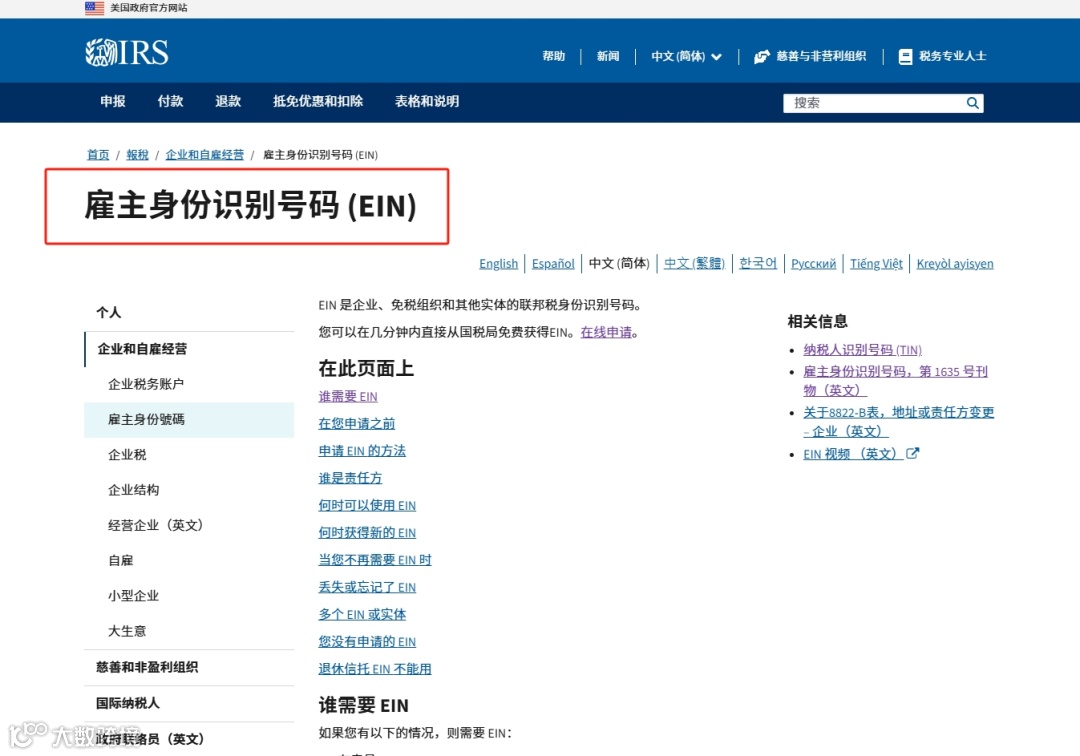Jump to 您没有申请的 EIN section
The width and height of the screenshot is (1080, 756).
pos(367,642)
